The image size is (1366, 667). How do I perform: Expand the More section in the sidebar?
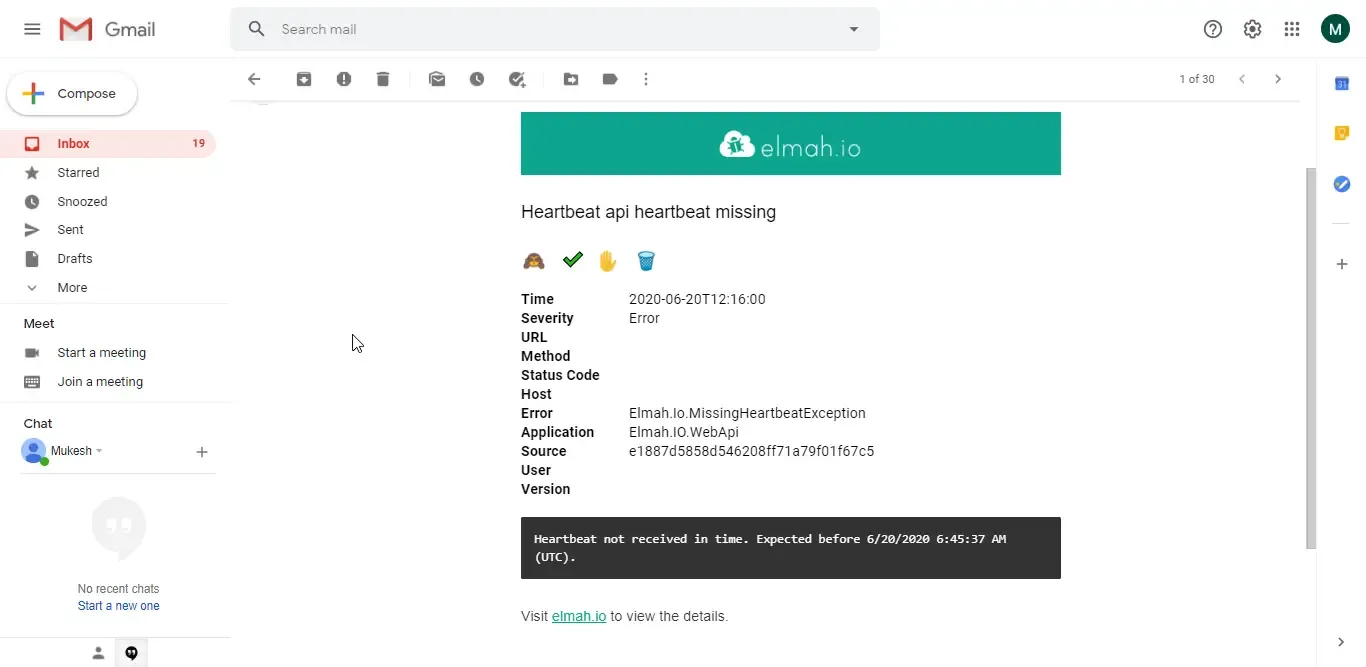[70, 287]
